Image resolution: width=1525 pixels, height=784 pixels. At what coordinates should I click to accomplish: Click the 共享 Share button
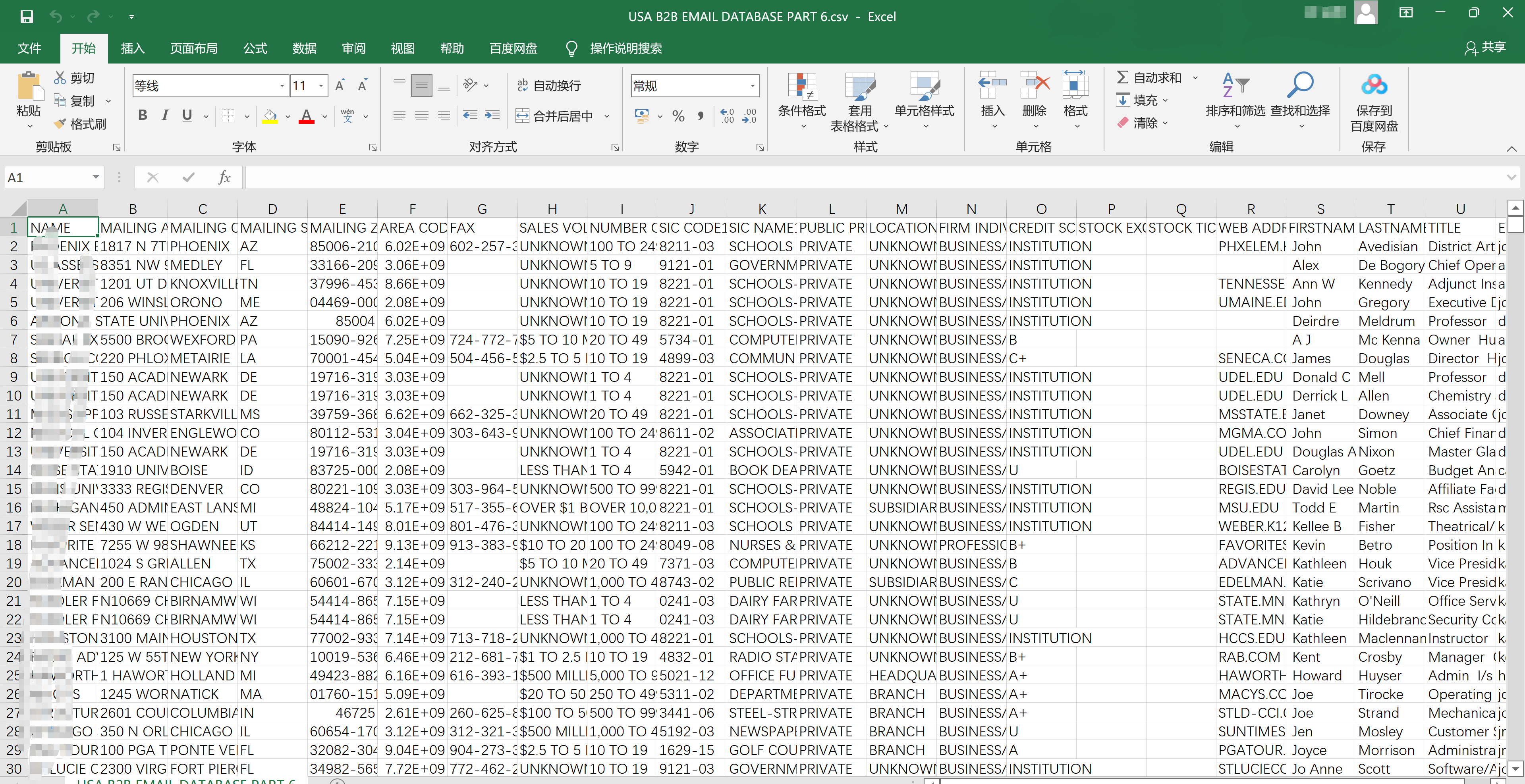point(1485,47)
